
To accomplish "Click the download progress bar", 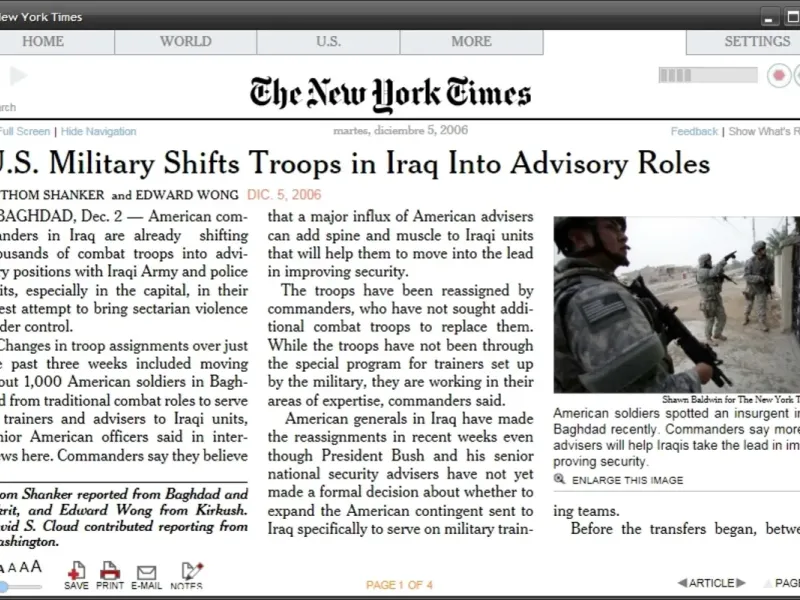I will click(708, 76).
